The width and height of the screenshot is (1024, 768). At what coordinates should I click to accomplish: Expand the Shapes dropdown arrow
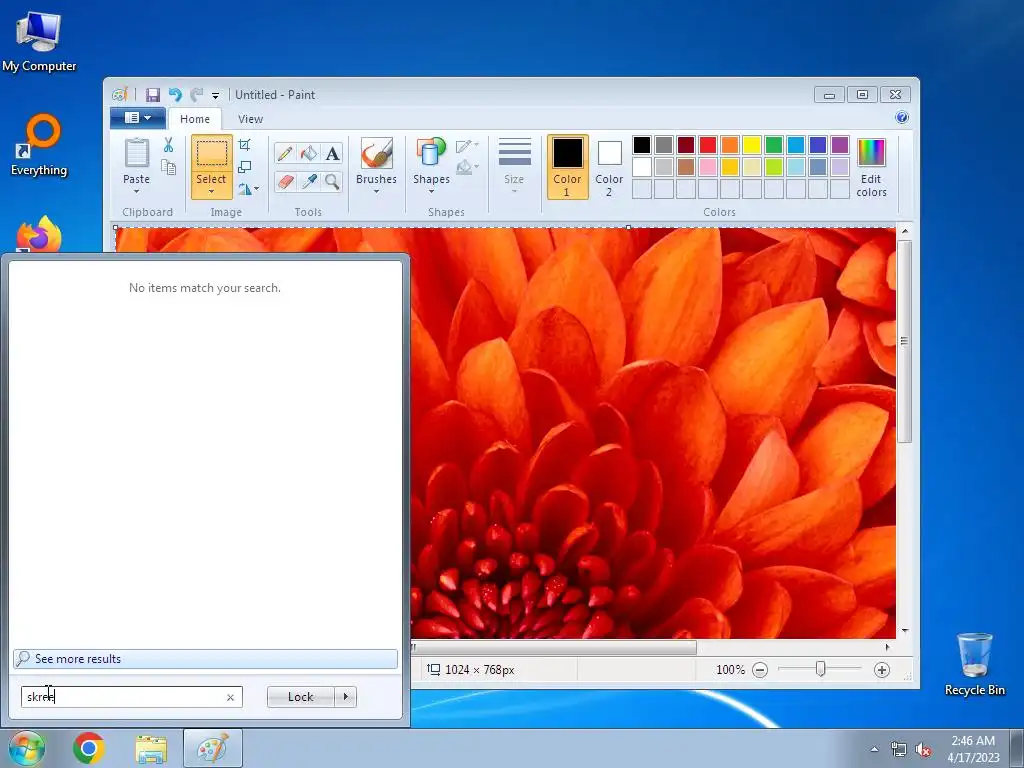pos(431,191)
